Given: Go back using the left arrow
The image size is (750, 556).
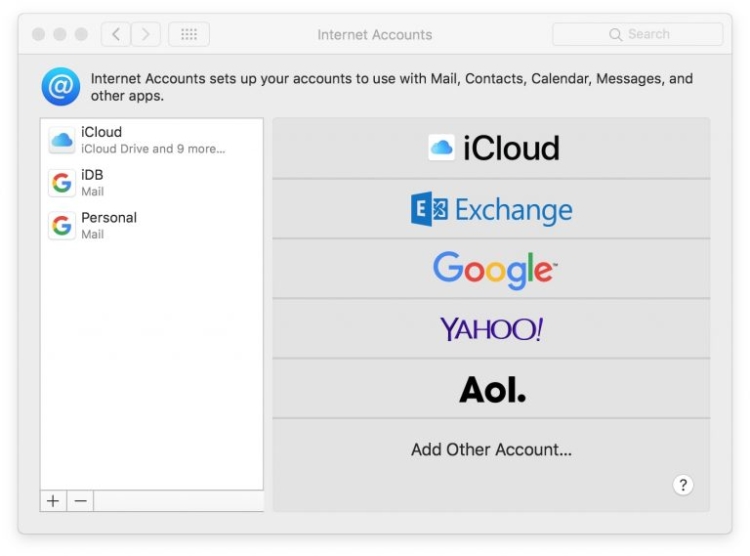Looking at the screenshot, I should coord(116,34).
